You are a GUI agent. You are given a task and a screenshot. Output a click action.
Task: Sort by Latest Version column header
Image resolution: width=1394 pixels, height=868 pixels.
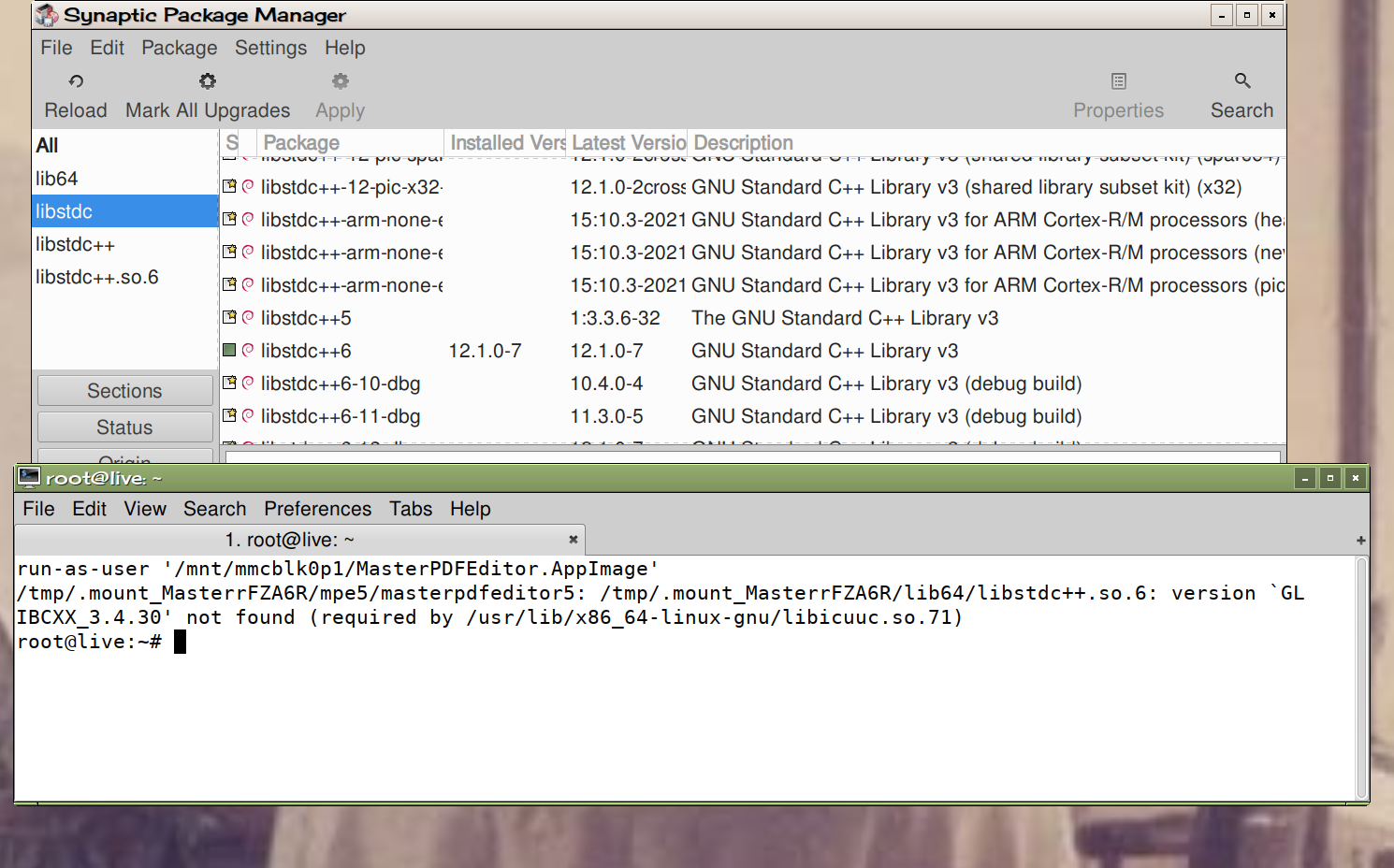[x=627, y=143]
